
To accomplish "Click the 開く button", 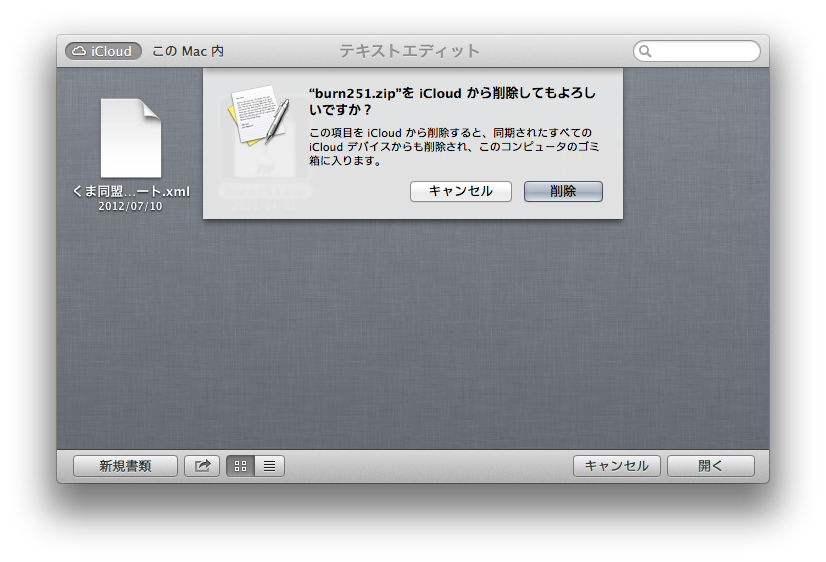I will point(711,466).
